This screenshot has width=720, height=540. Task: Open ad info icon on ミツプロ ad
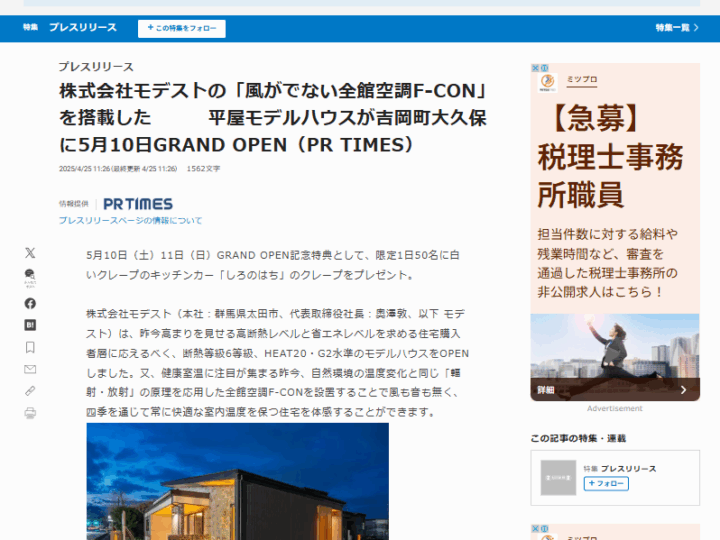544,68
